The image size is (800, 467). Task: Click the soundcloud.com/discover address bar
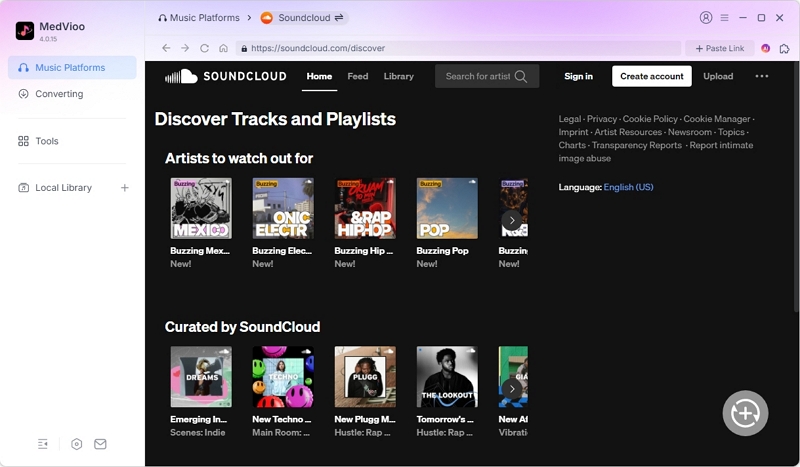pos(458,48)
